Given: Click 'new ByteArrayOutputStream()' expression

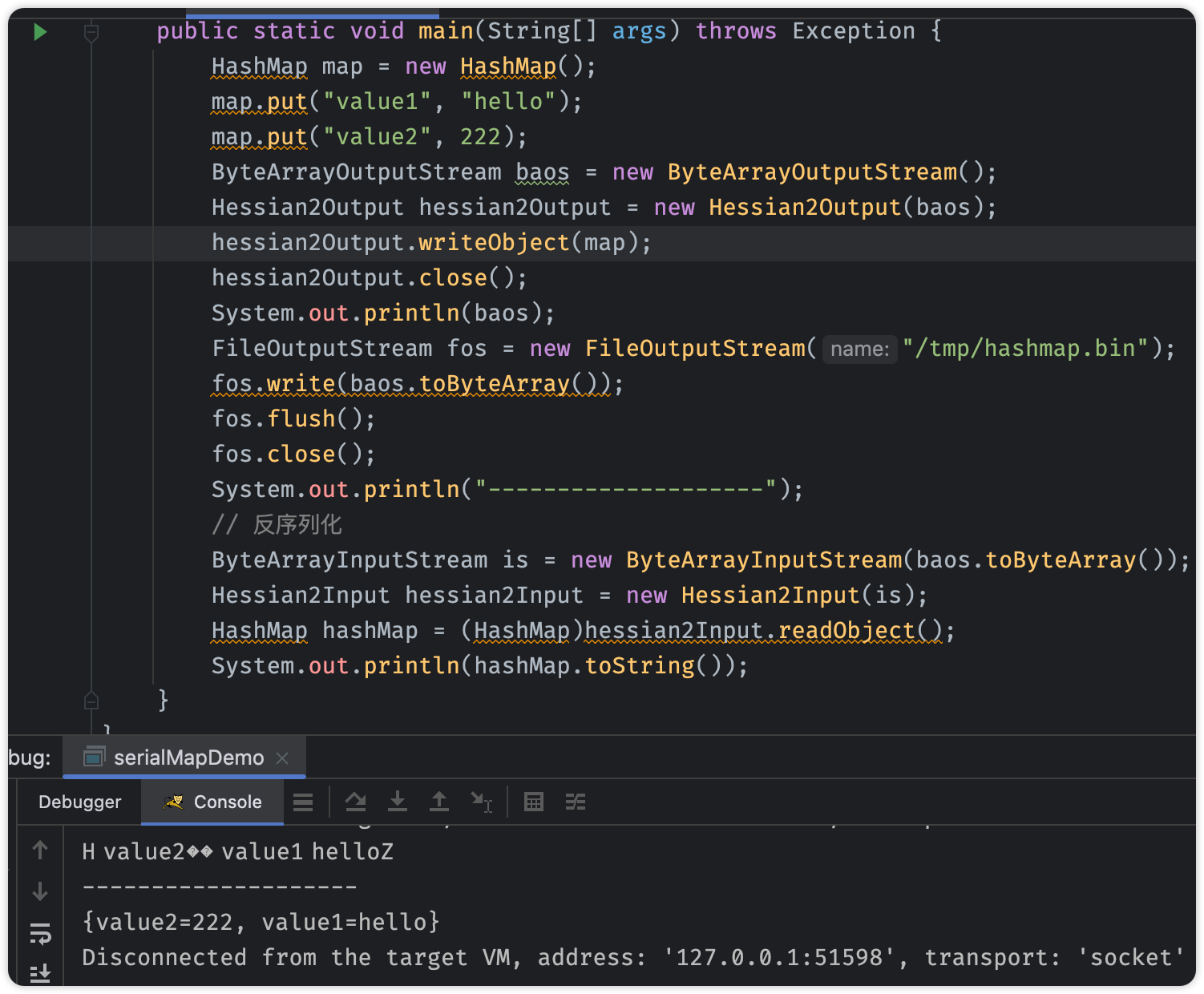Looking at the screenshot, I should [798, 172].
